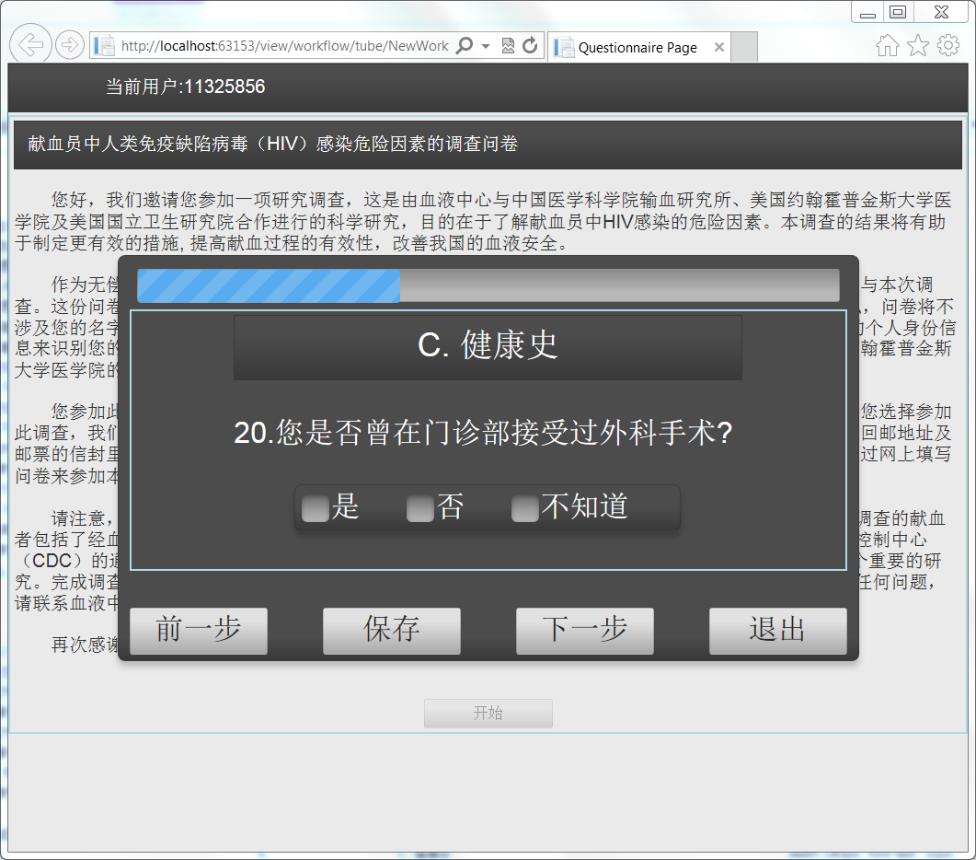The width and height of the screenshot is (976, 860).
Task: Open Favorites star icon
Action: 917,45
